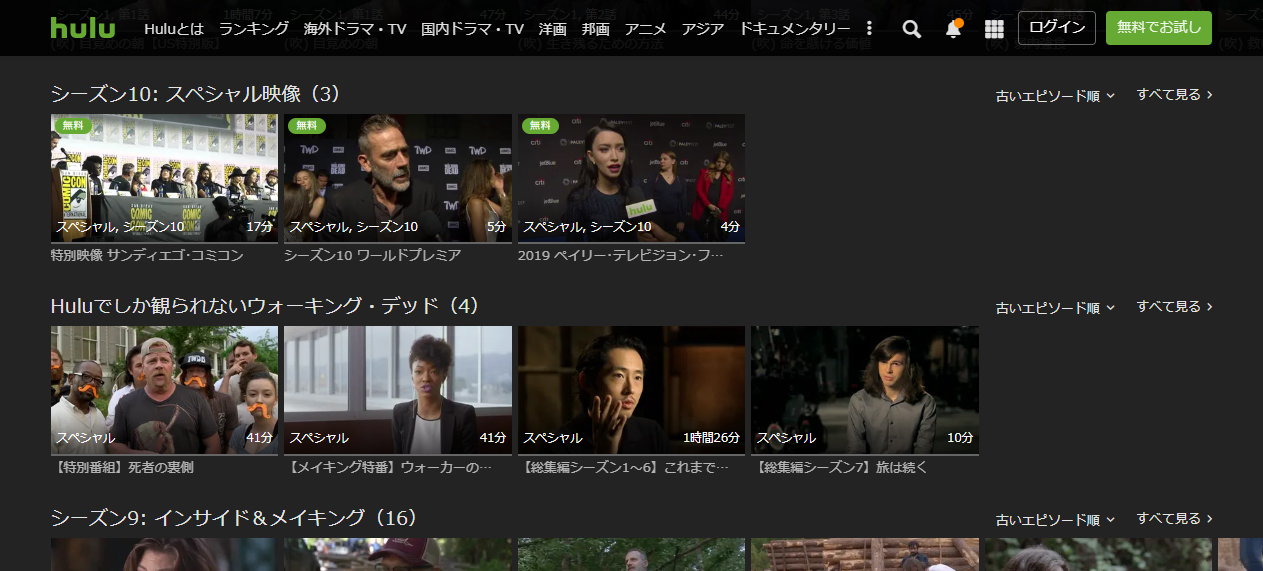Open the Huluとは menu item
This screenshot has width=1263, height=571.
(174, 28)
